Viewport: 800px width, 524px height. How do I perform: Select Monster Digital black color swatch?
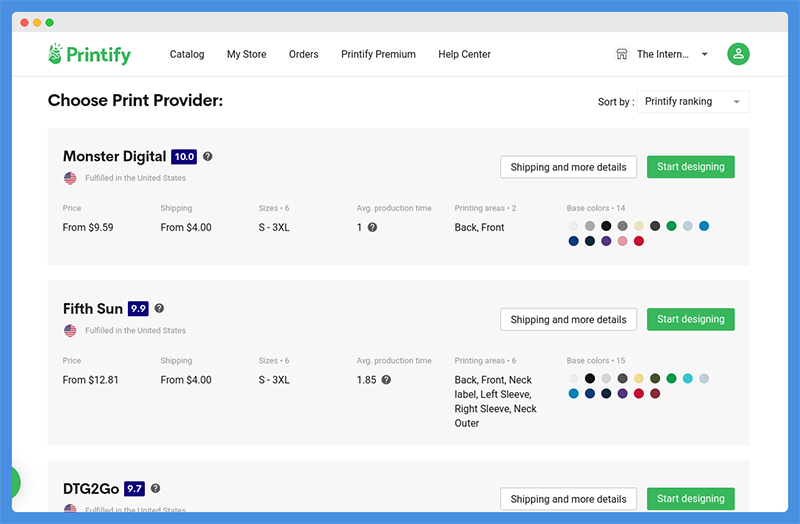pyautogui.click(x=606, y=226)
